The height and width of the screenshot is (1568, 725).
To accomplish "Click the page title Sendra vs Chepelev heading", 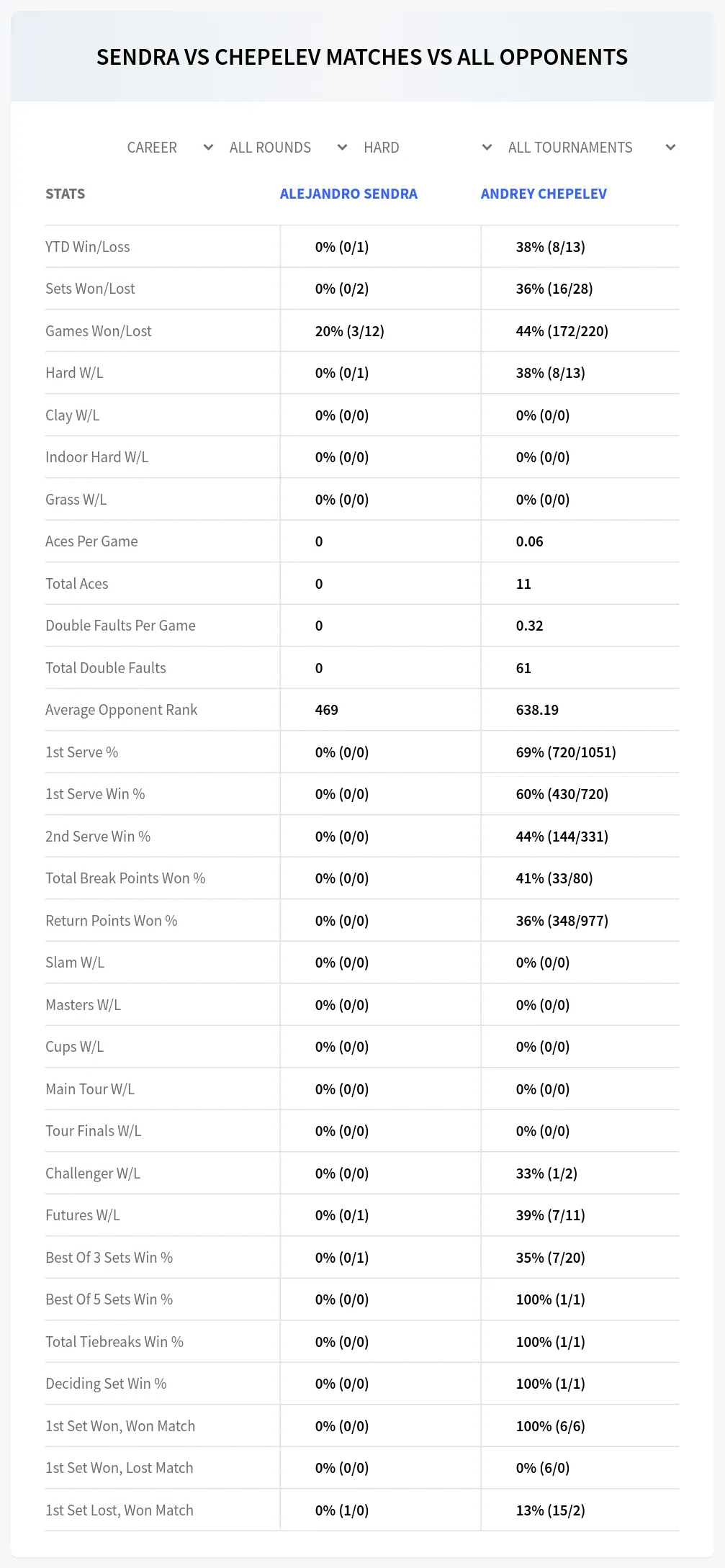I will pyautogui.click(x=362, y=57).
